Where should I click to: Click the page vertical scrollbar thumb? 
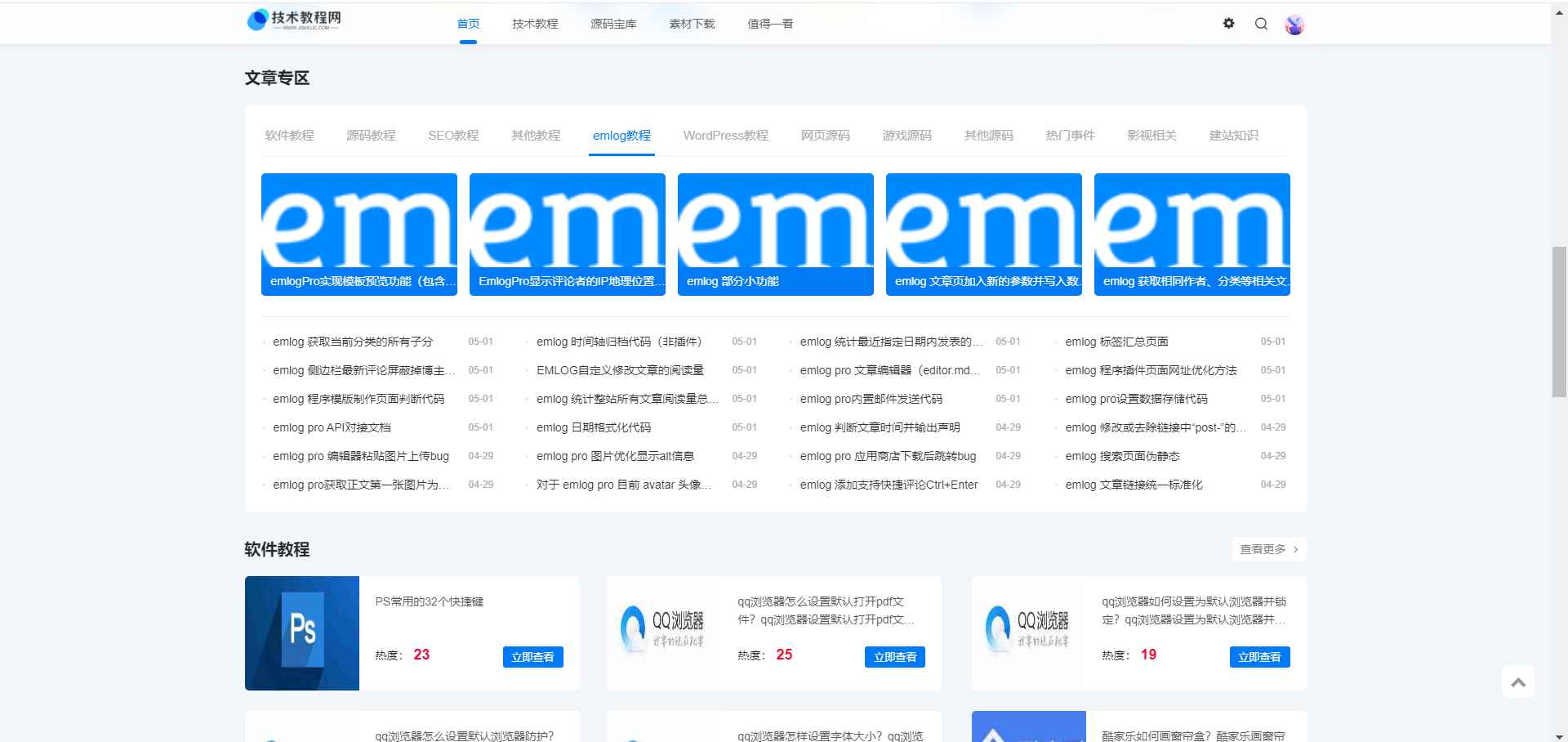click(x=1559, y=321)
